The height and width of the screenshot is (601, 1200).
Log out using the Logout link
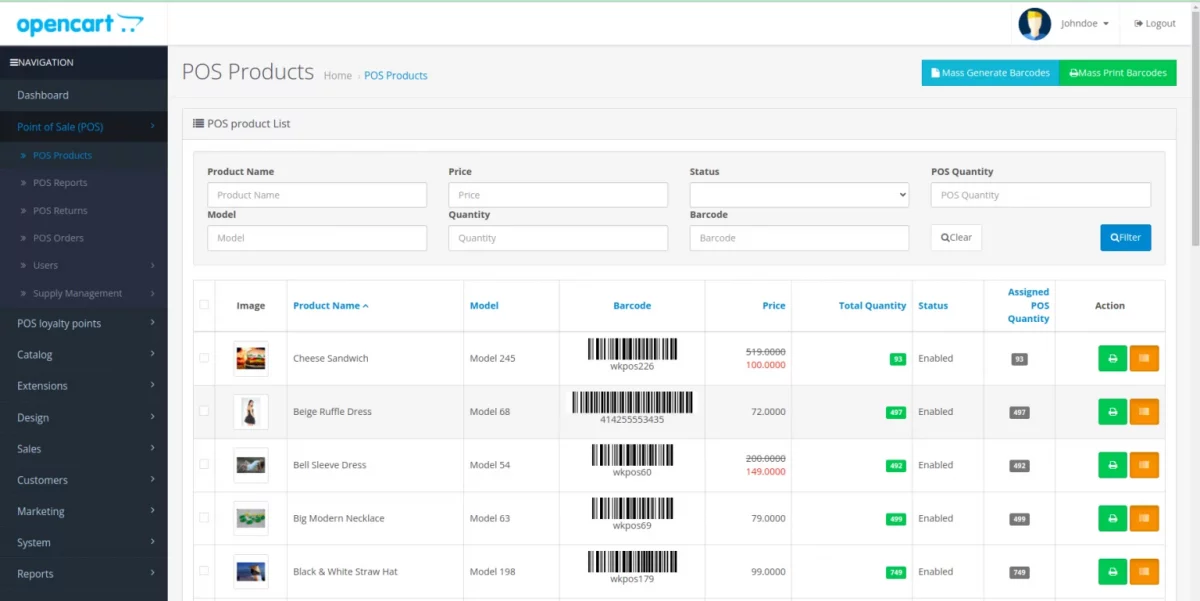[1155, 23]
